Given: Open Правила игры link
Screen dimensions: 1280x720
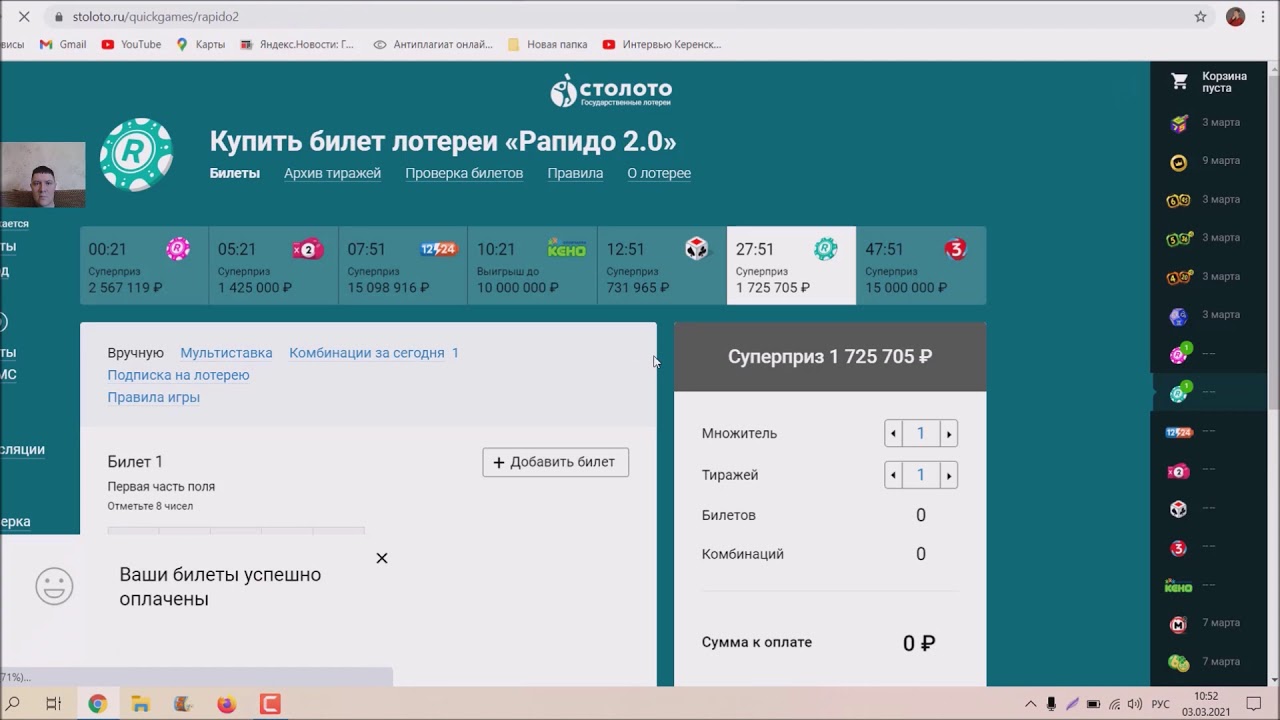Looking at the screenshot, I should pyautogui.click(x=153, y=397).
